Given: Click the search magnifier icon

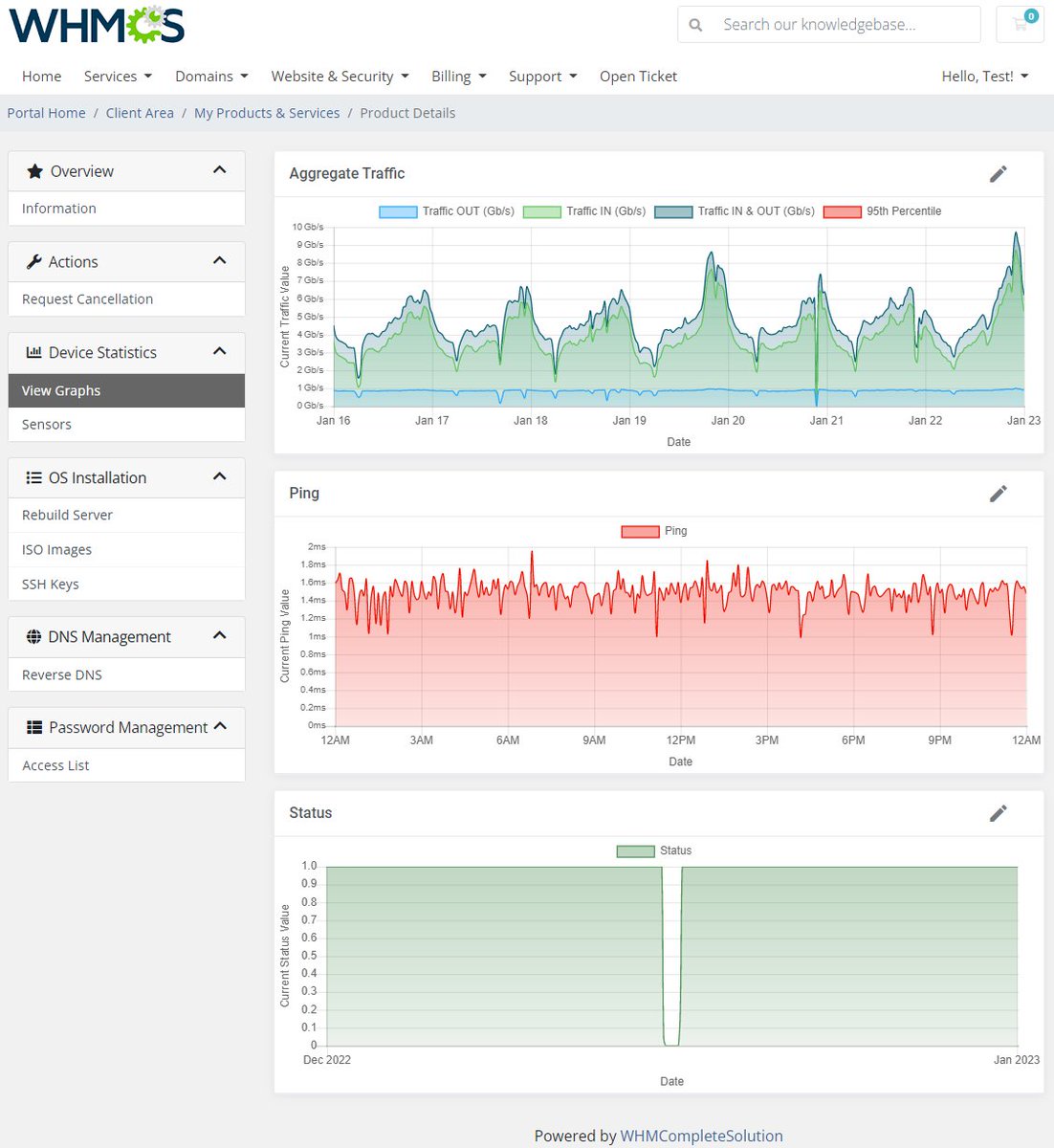Looking at the screenshot, I should 696,25.
